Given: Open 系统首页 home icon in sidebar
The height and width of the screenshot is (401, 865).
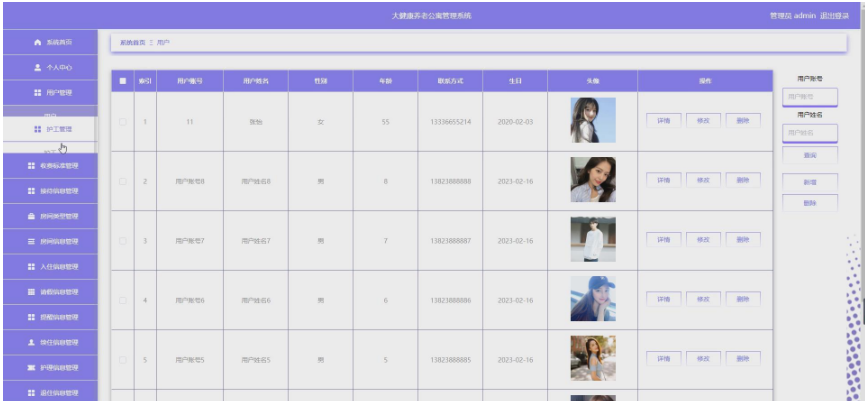Looking at the screenshot, I should coord(38,42).
